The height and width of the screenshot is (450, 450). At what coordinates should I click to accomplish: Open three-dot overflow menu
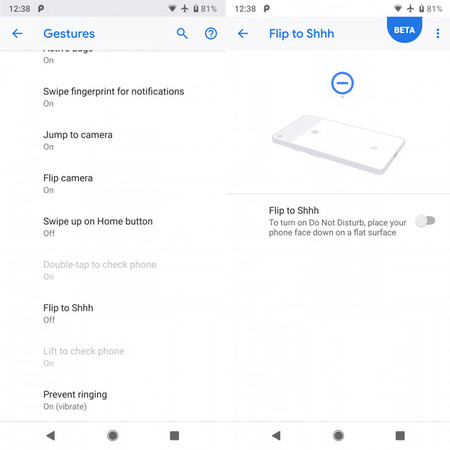(x=438, y=33)
